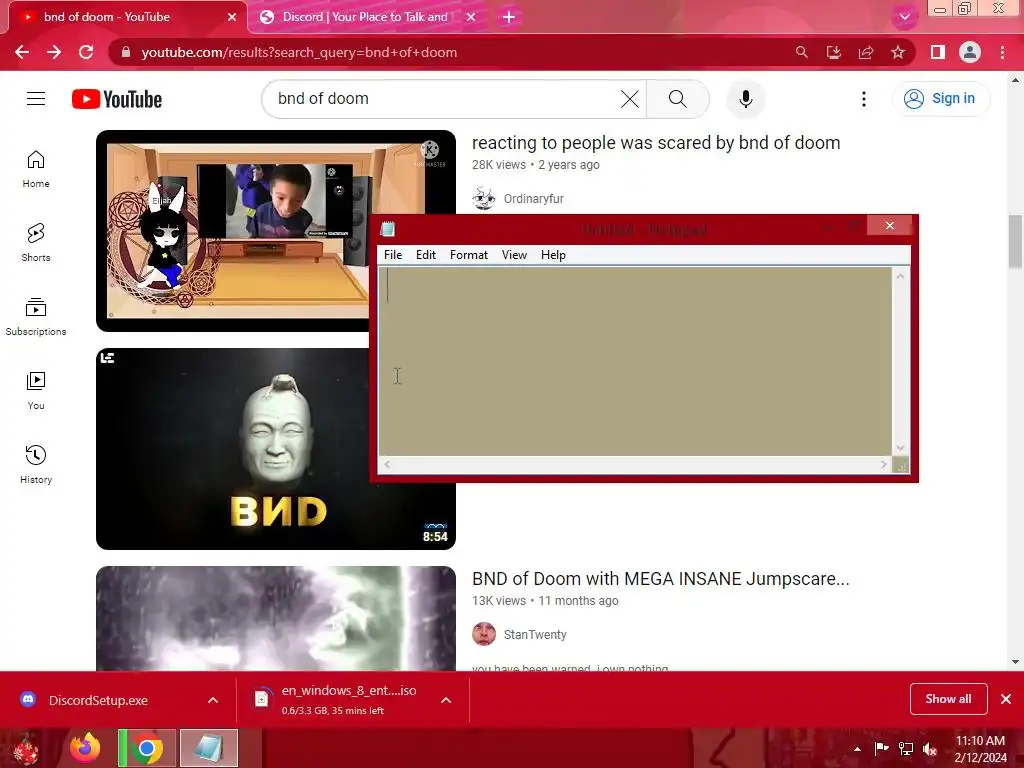
Task: Search with your voice microphone button
Action: [x=746, y=99]
